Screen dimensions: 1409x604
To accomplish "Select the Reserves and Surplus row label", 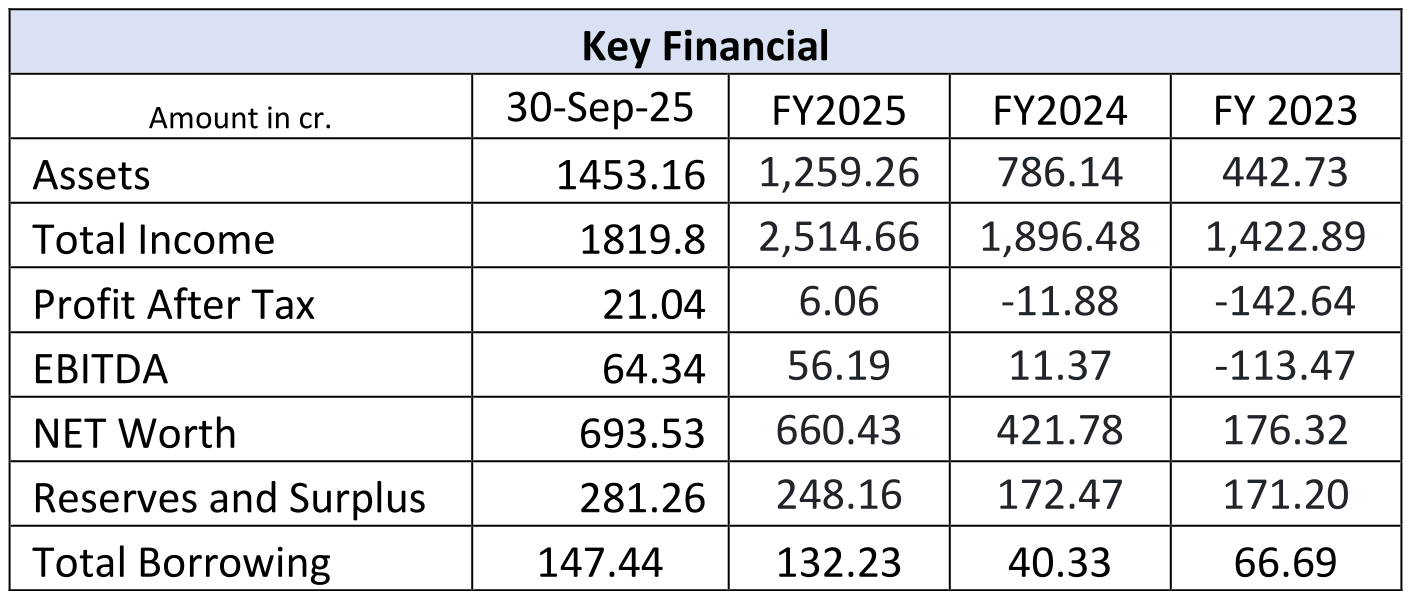I will (x=229, y=498).
